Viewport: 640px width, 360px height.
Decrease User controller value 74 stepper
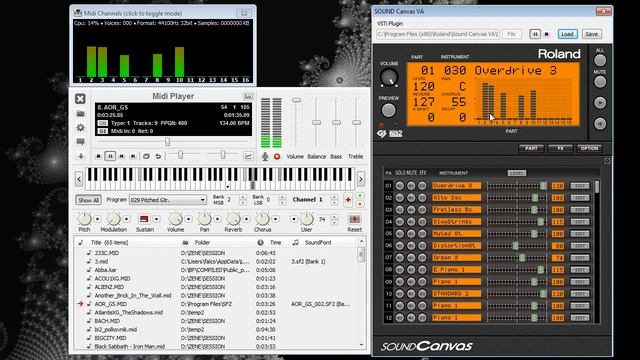(x=334, y=222)
